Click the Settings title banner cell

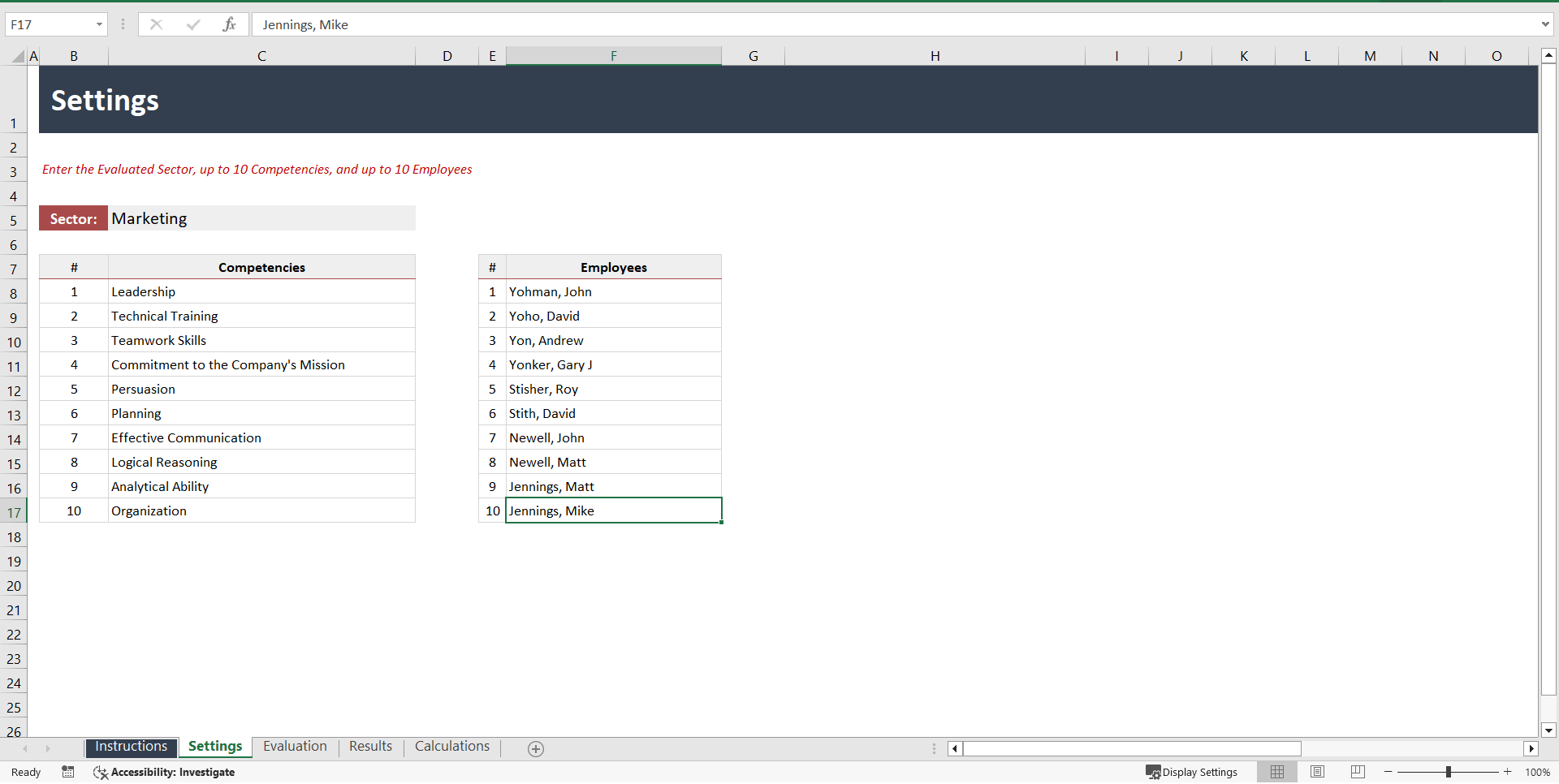[x=788, y=100]
